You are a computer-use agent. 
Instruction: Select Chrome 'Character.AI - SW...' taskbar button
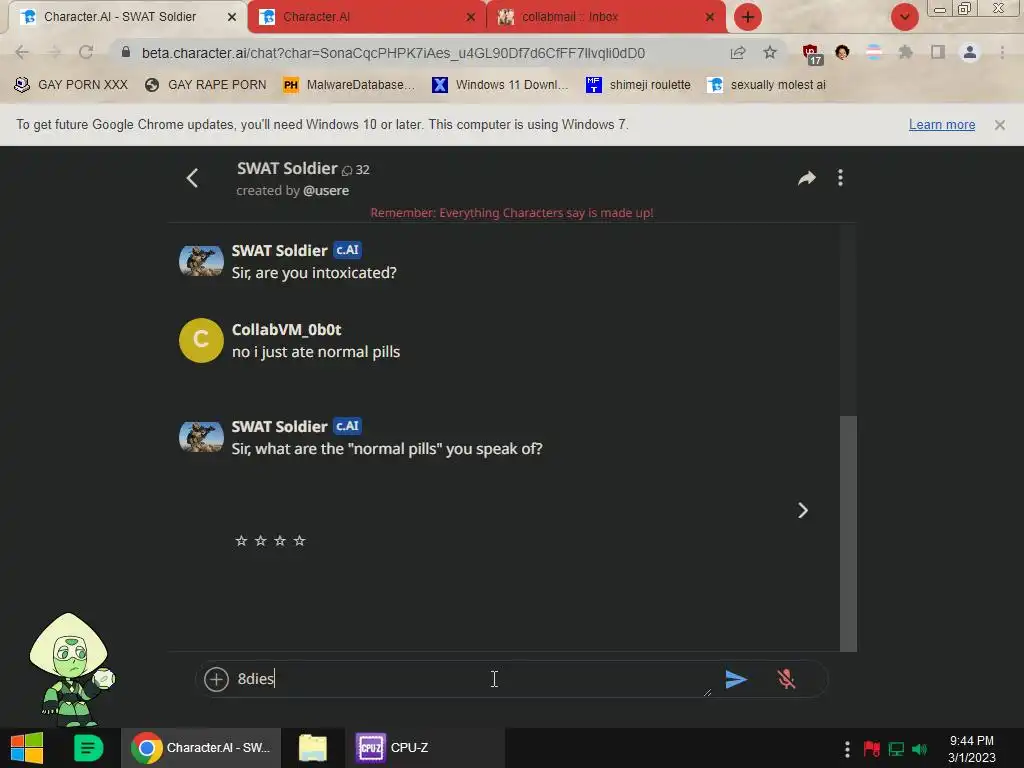(x=201, y=748)
